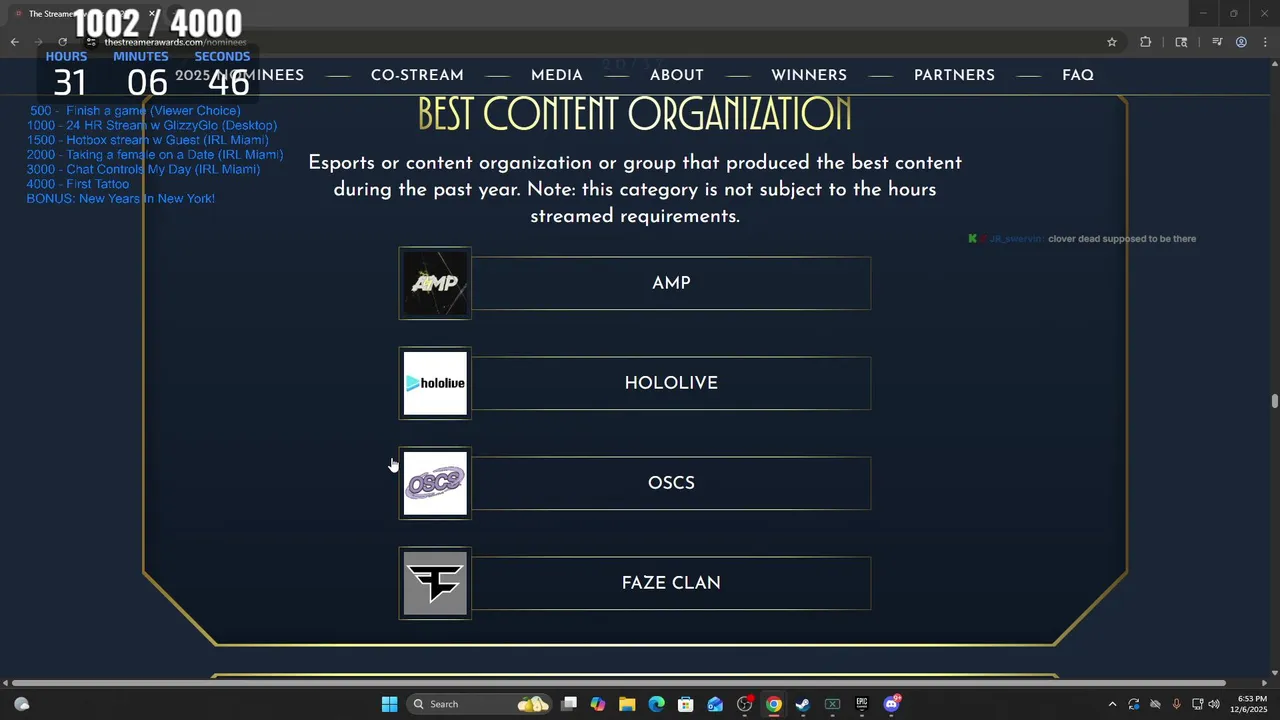Open Discord from the taskbar
This screenshot has width=1280, height=720.
coord(891,704)
